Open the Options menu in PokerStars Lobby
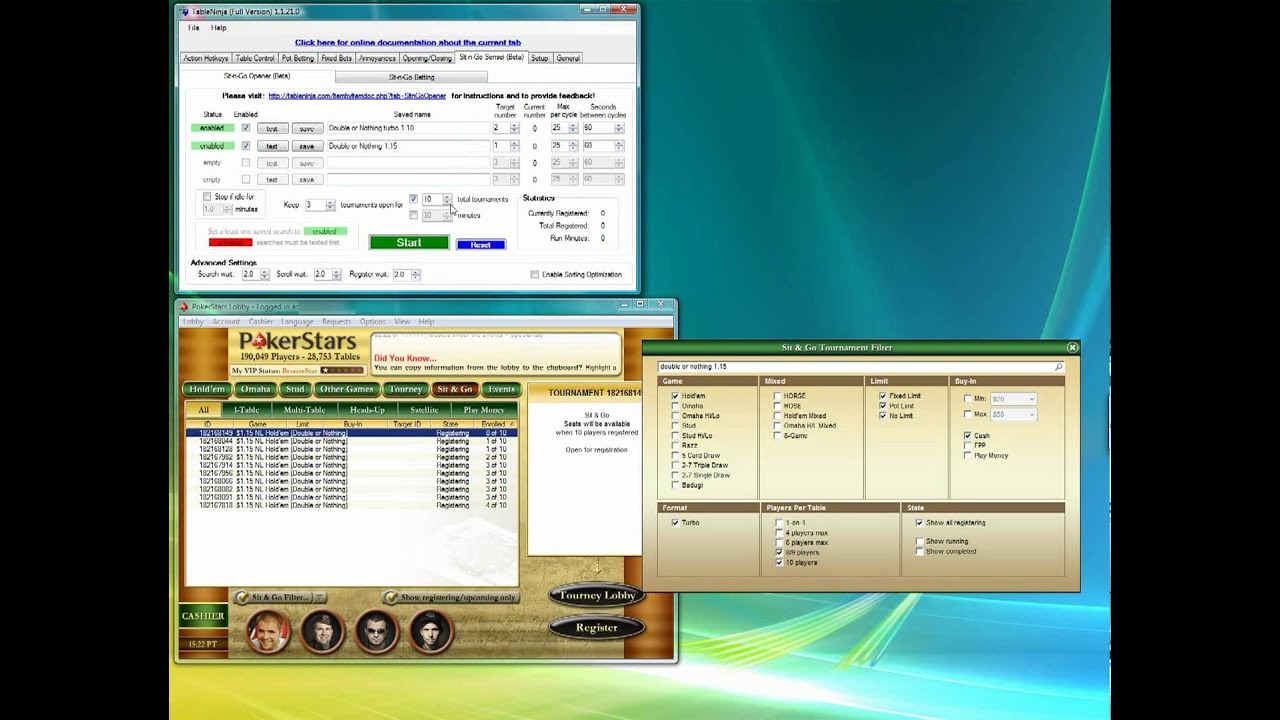The image size is (1280, 720). pyautogui.click(x=373, y=322)
